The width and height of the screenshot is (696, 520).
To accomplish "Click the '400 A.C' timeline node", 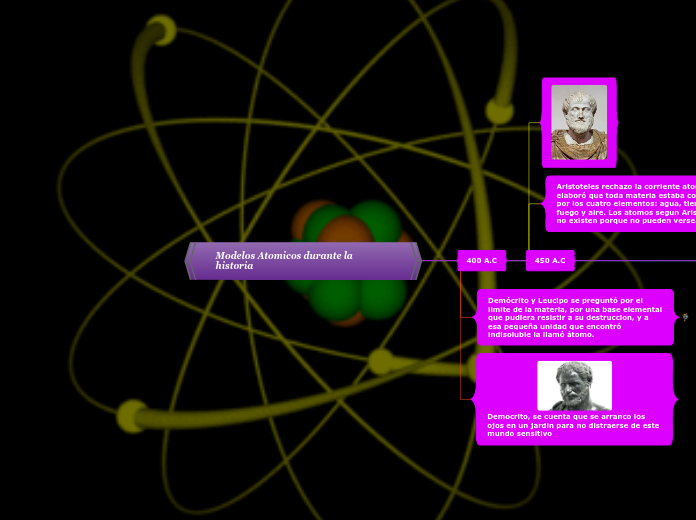I will tap(482, 261).
